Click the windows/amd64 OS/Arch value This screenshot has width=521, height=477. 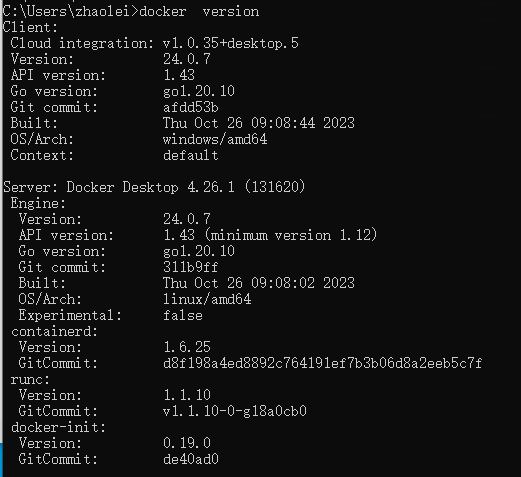(x=215, y=139)
